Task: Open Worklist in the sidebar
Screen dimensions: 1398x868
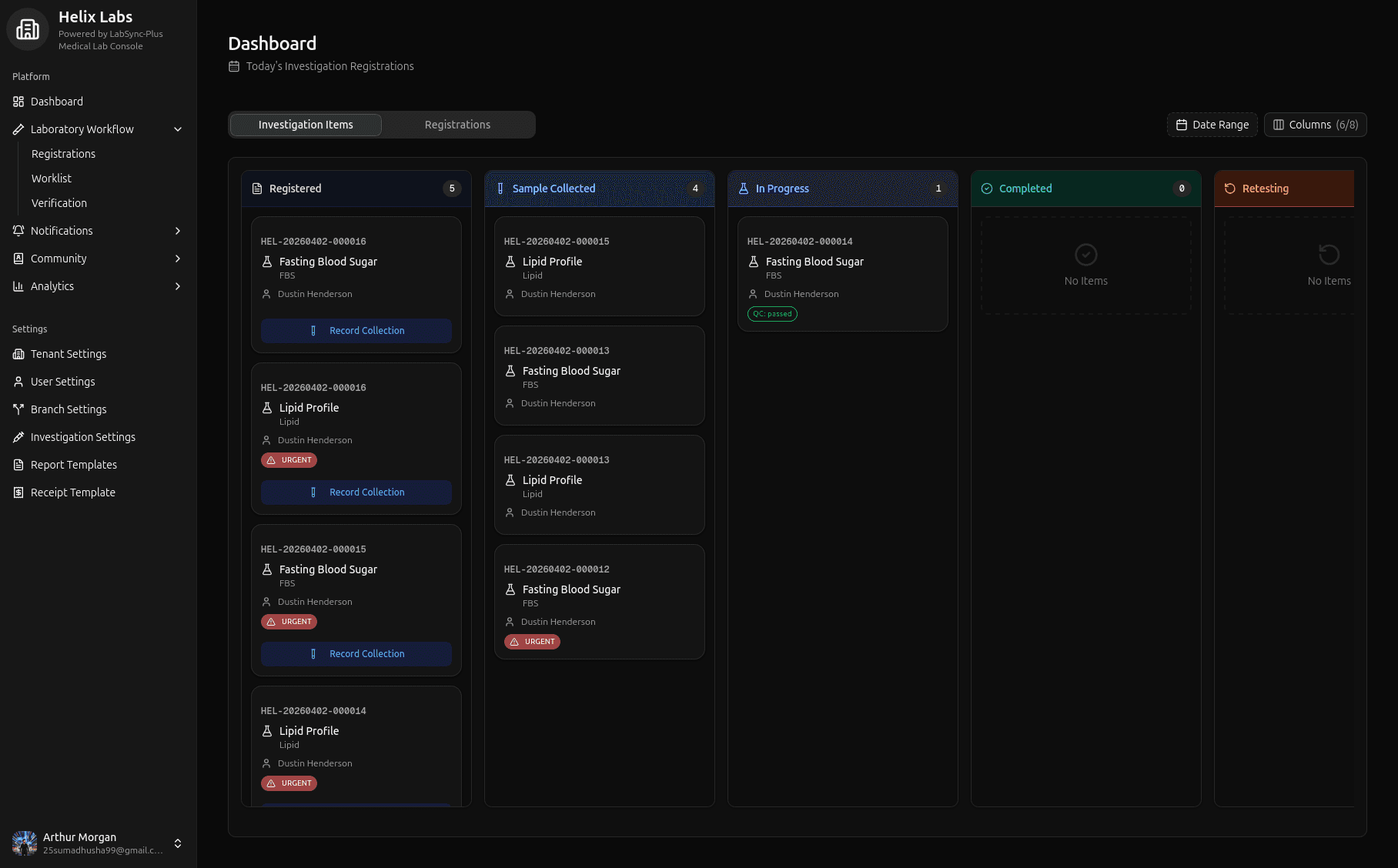Action: pos(52,179)
